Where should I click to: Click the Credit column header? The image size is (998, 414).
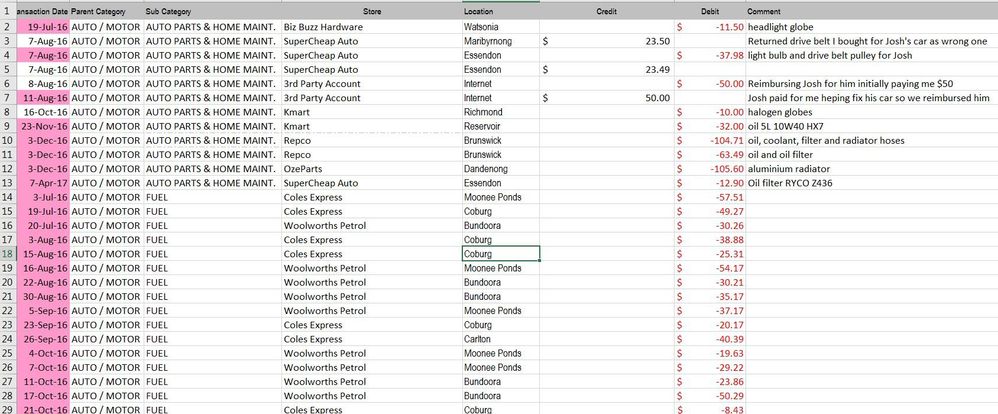[x=607, y=11]
